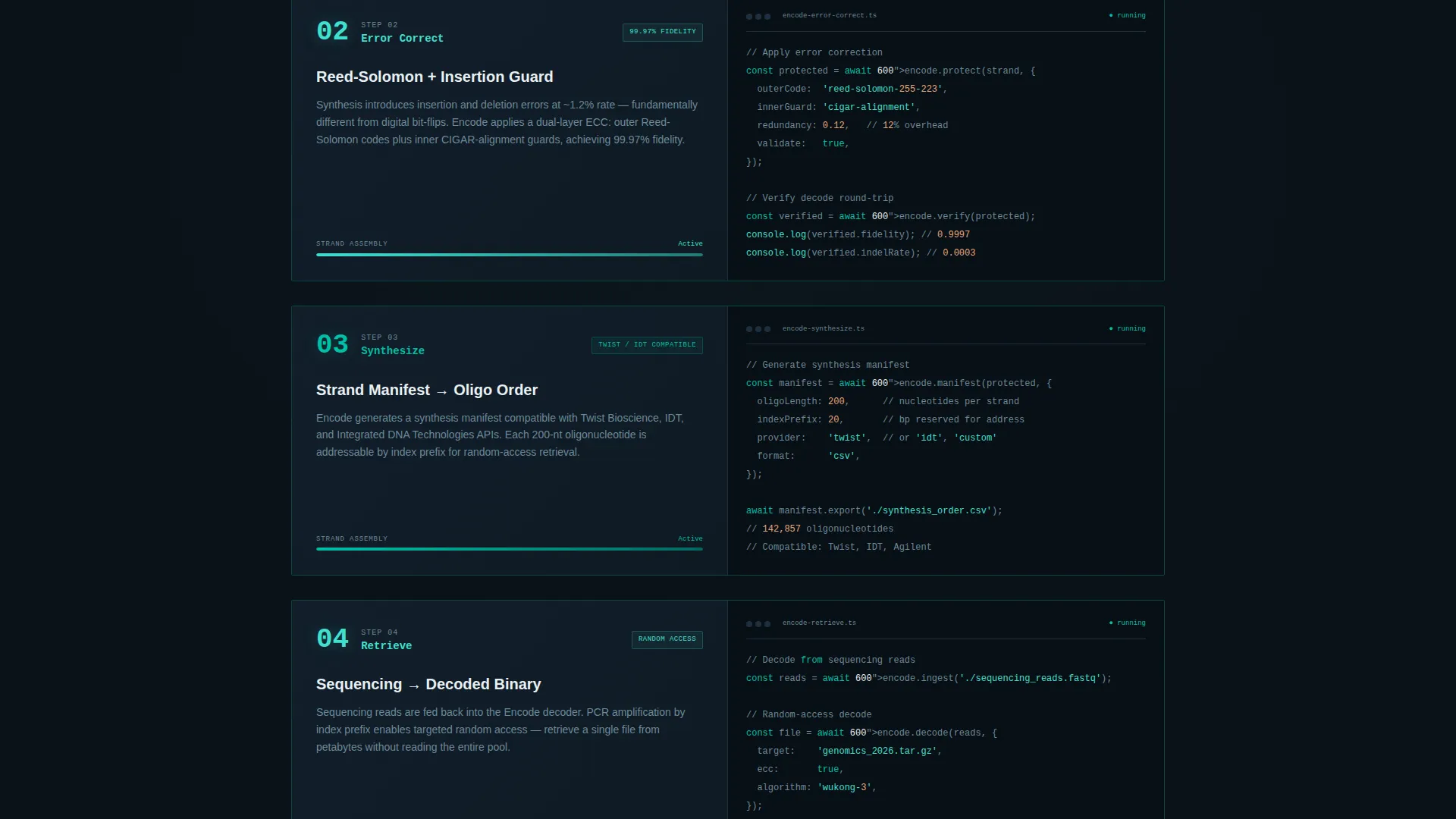1456x819 pixels.
Task: Click the Generate synthesis manifest comment
Action: 828,366
